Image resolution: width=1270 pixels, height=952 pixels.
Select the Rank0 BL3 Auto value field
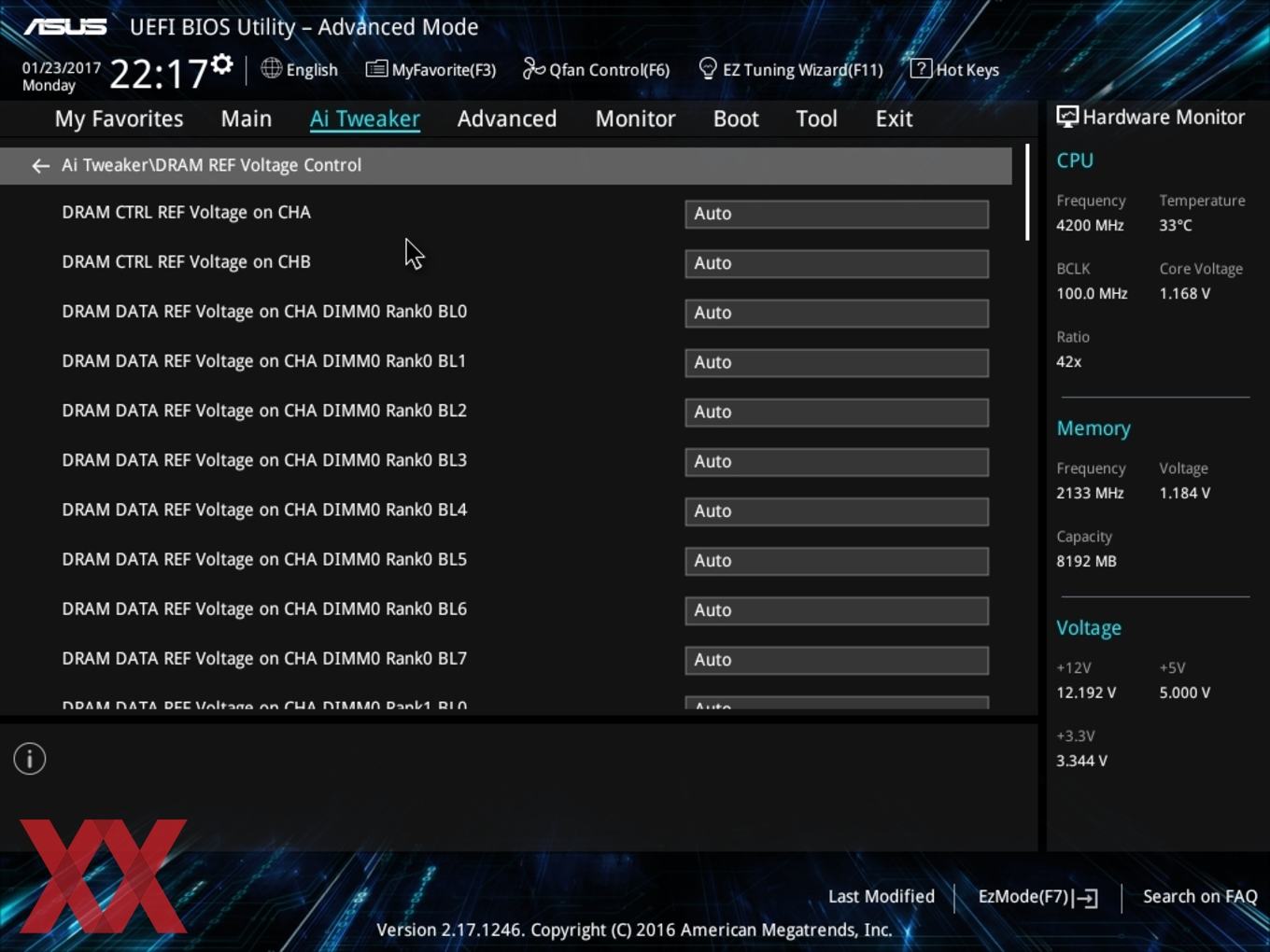click(837, 461)
